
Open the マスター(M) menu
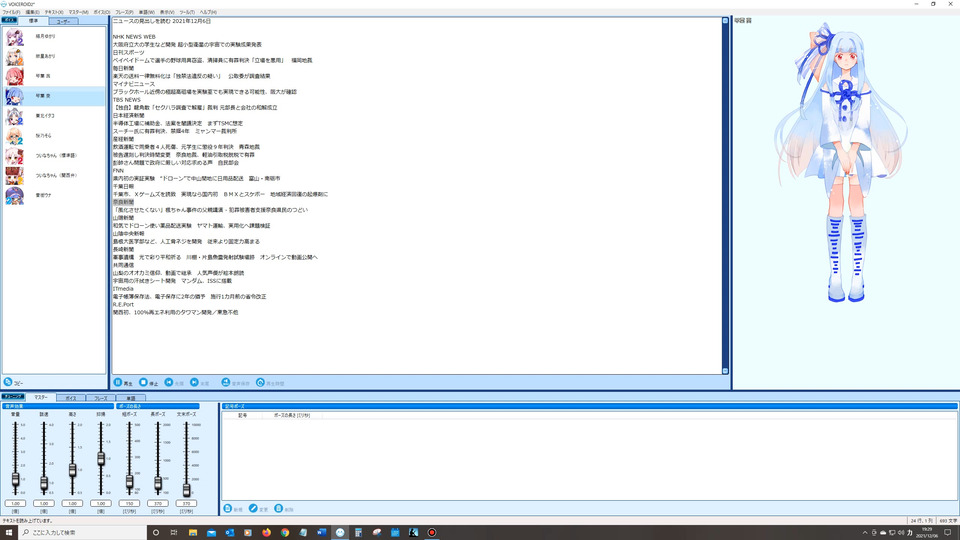pyautogui.click(x=78, y=12)
